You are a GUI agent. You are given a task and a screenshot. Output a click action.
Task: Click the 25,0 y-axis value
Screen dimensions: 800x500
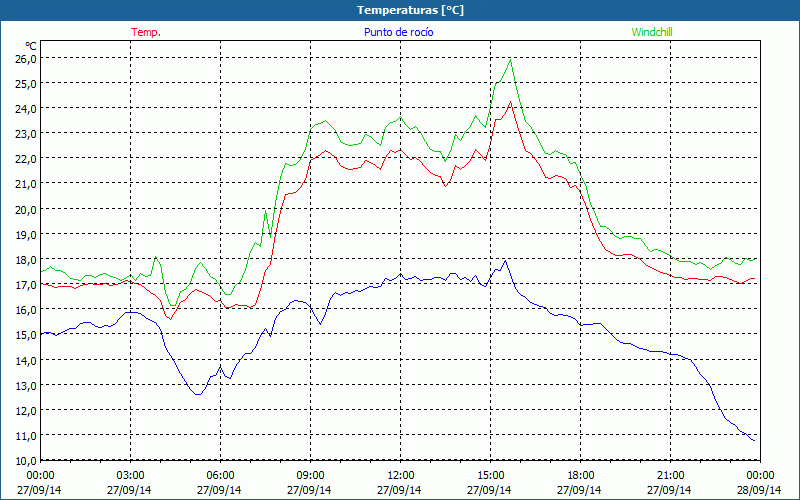(x=27, y=83)
